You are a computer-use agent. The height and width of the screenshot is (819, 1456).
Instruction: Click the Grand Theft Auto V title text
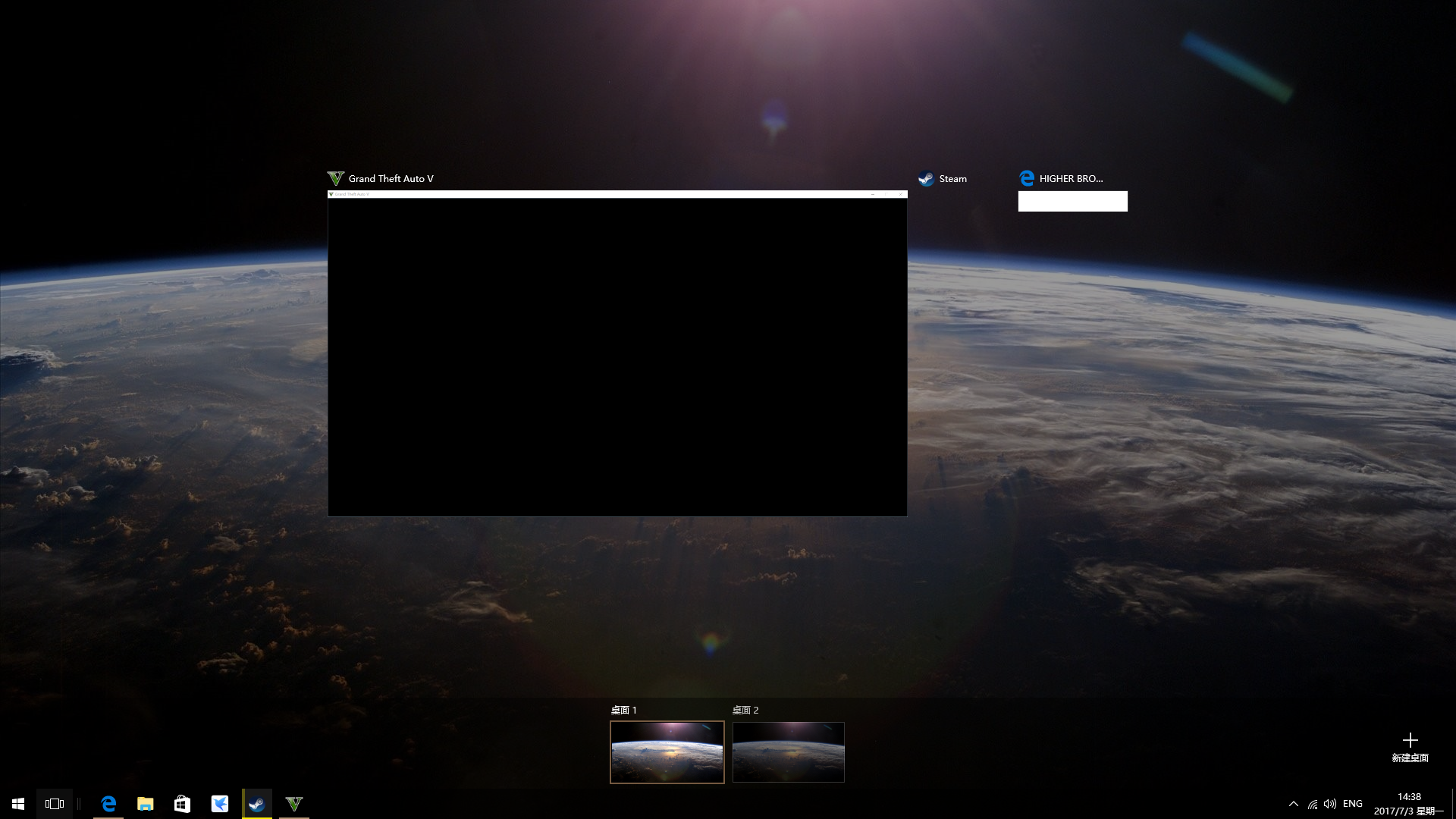click(391, 179)
